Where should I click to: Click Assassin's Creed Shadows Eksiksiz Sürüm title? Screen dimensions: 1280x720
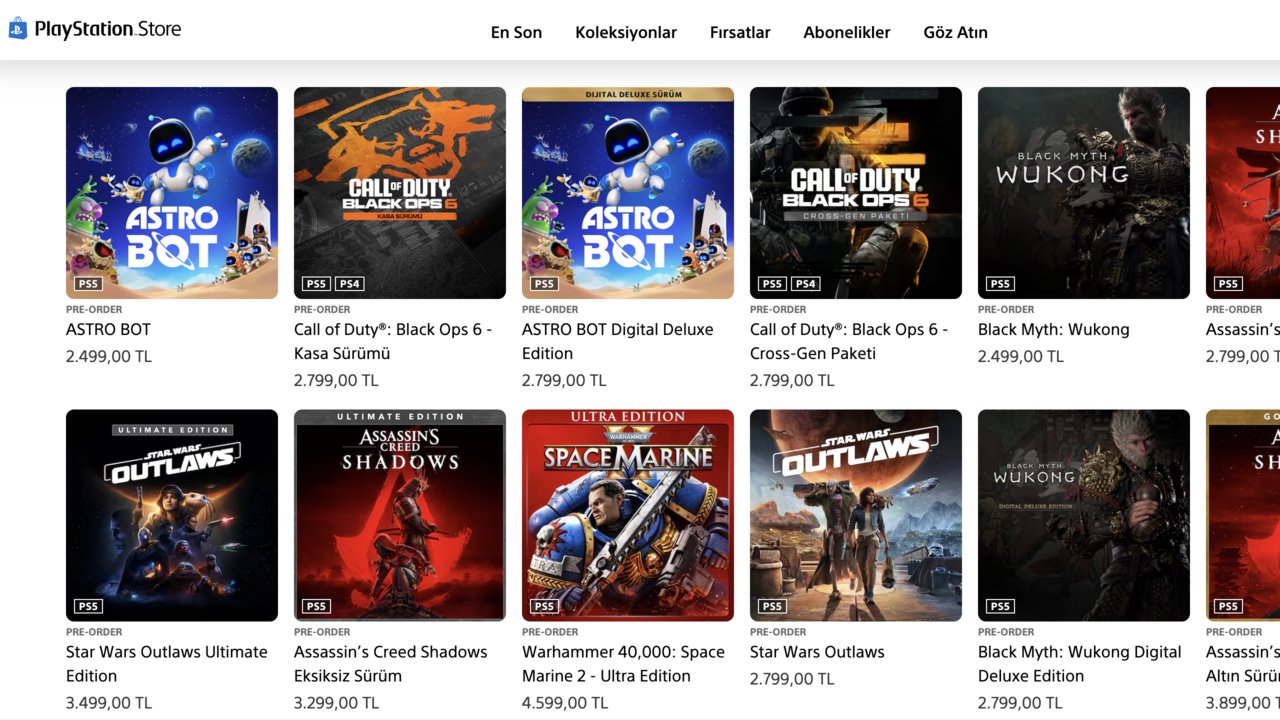tap(391, 664)
